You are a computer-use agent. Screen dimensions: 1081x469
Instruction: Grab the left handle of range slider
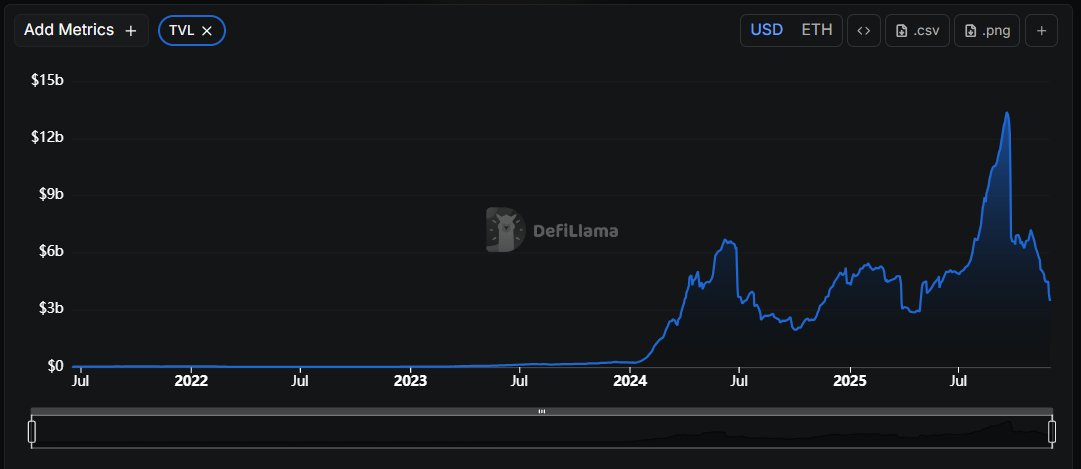31,432
